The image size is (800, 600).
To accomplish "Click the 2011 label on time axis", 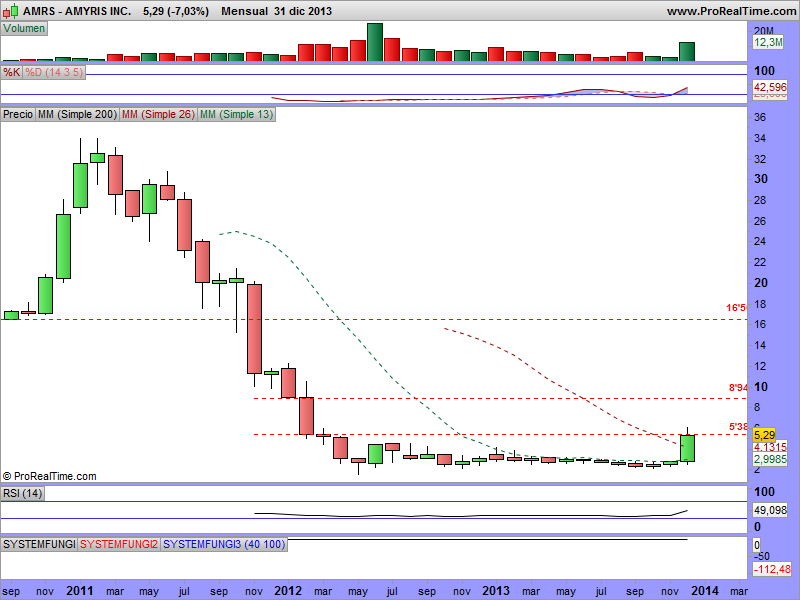I will [80, 591].
